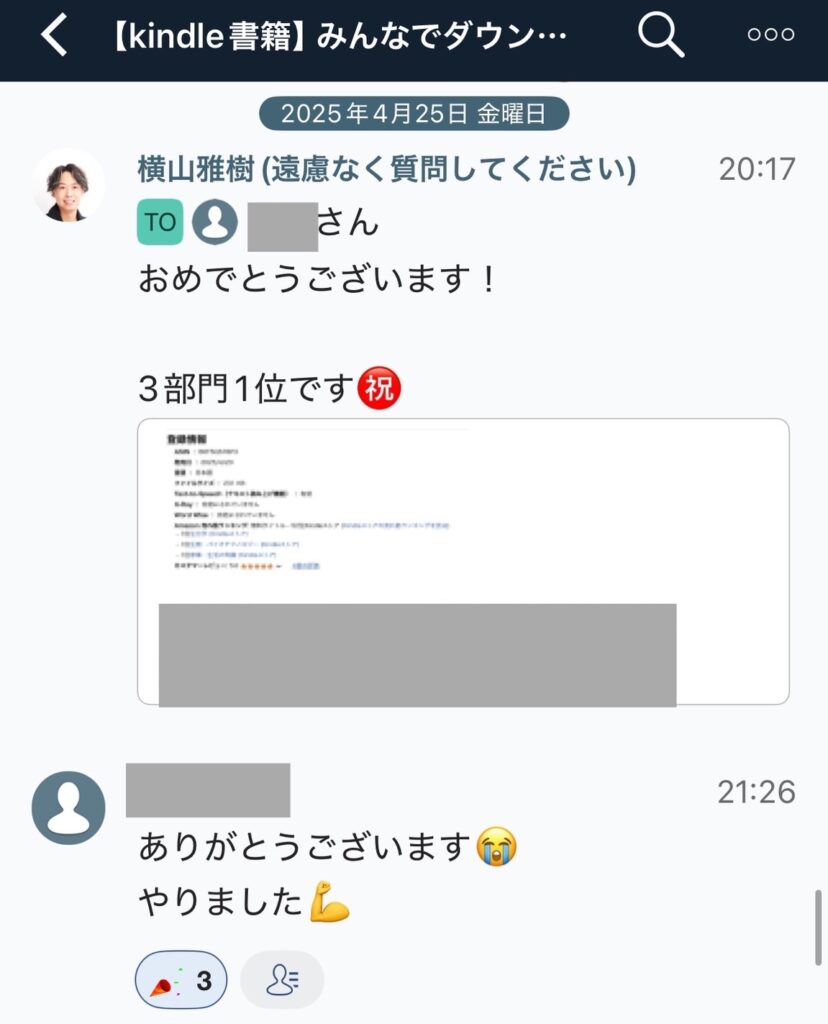Show the list of users who reacted
Viewport: 828px width, 1024px height.
click(282, 980)
